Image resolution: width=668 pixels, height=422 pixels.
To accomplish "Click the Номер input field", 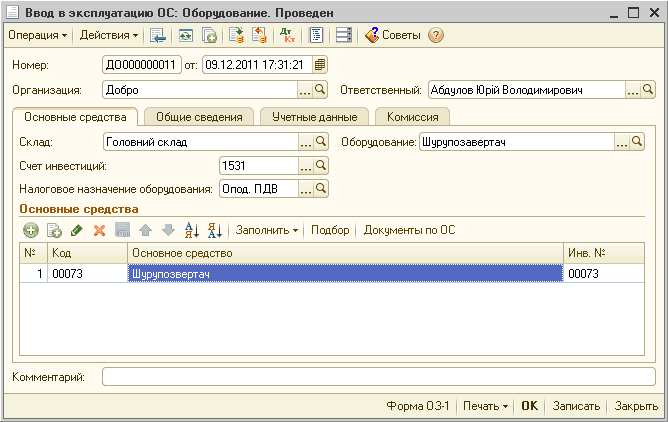I will tap(142, 65).
